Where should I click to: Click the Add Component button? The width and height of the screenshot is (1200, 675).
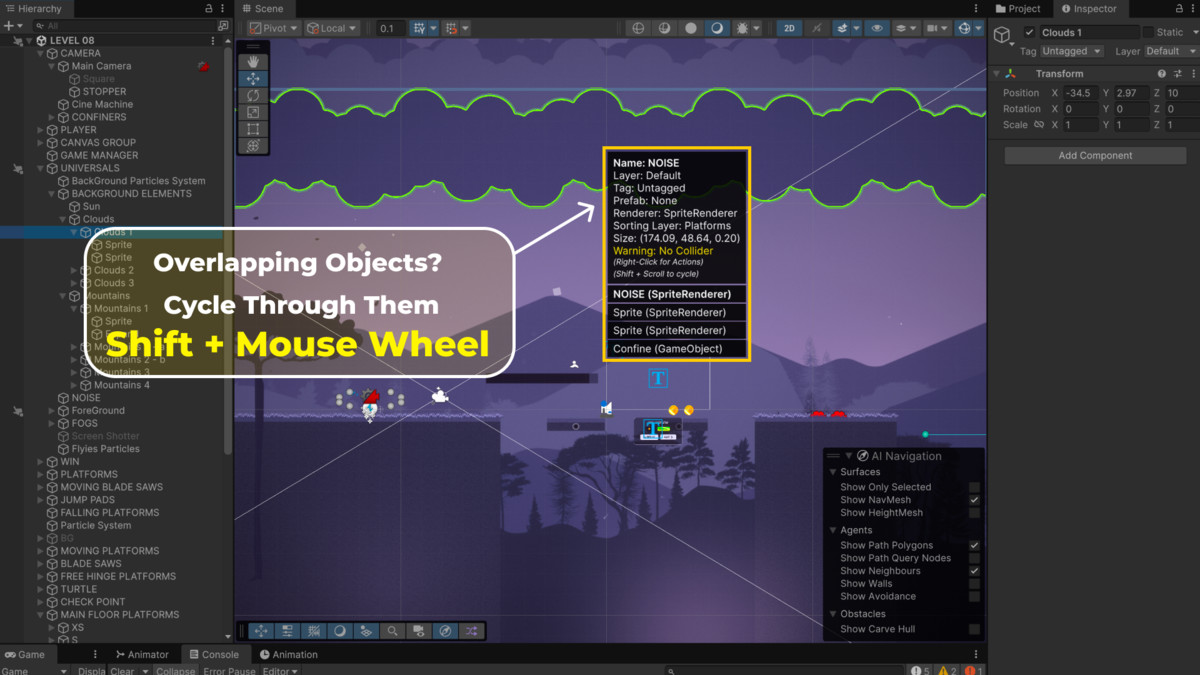point(1094,155)
